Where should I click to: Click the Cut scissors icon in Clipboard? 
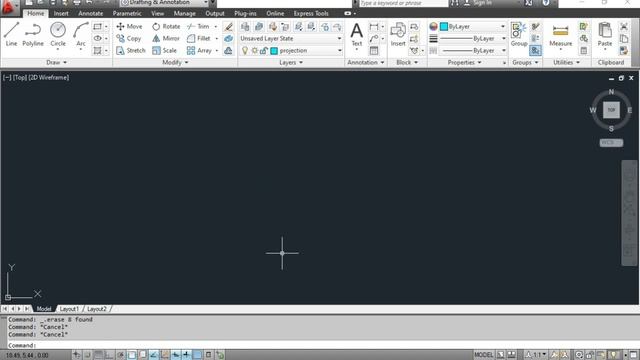[x=624, y=27]
